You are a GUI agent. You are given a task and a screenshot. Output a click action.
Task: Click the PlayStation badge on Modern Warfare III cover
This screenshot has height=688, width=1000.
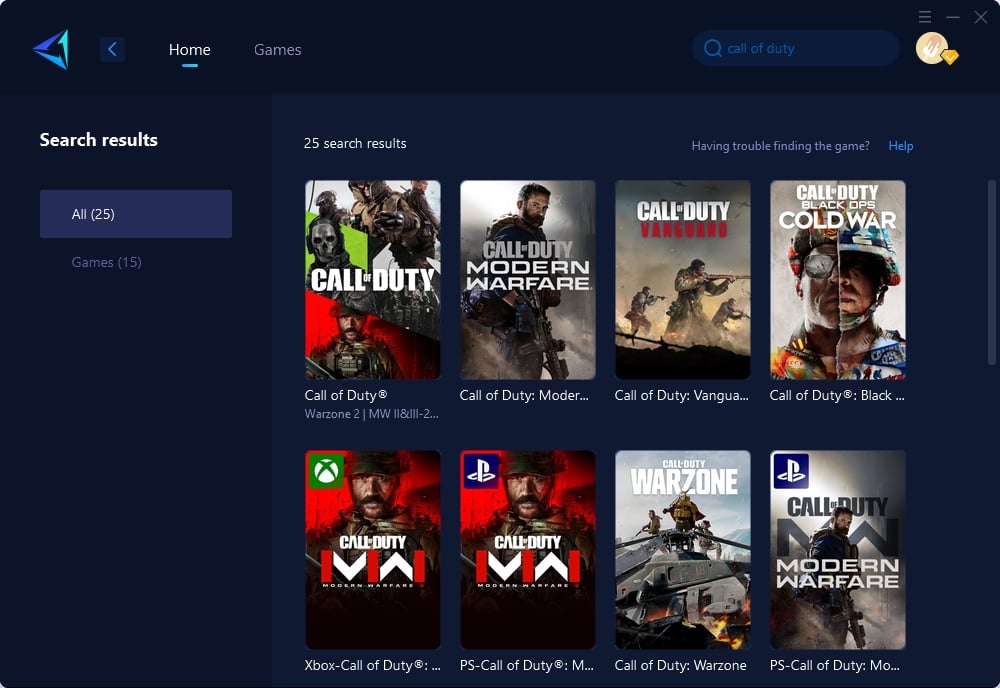pyautogui.click(x=481, y=471)
